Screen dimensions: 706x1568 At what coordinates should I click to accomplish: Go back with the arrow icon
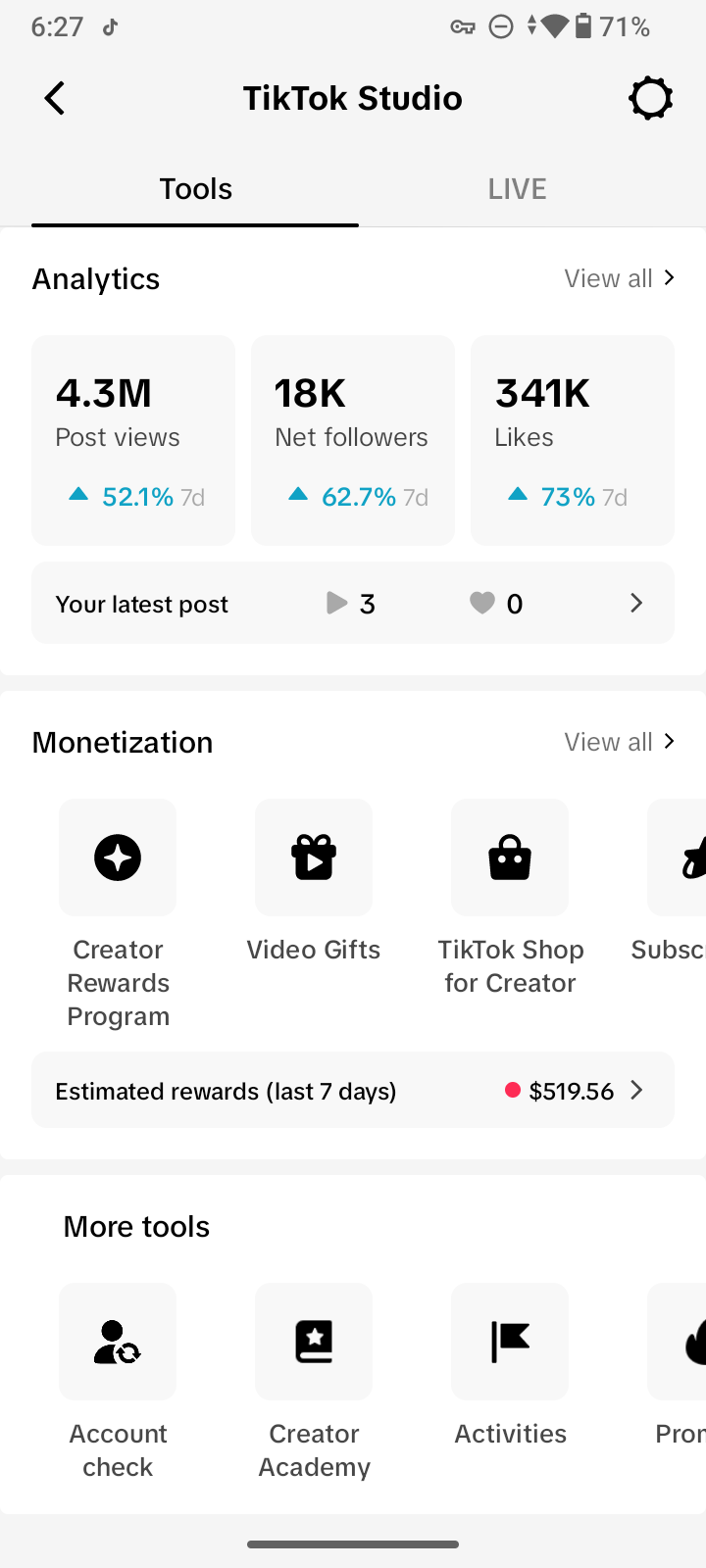click(x=55, y=98)
